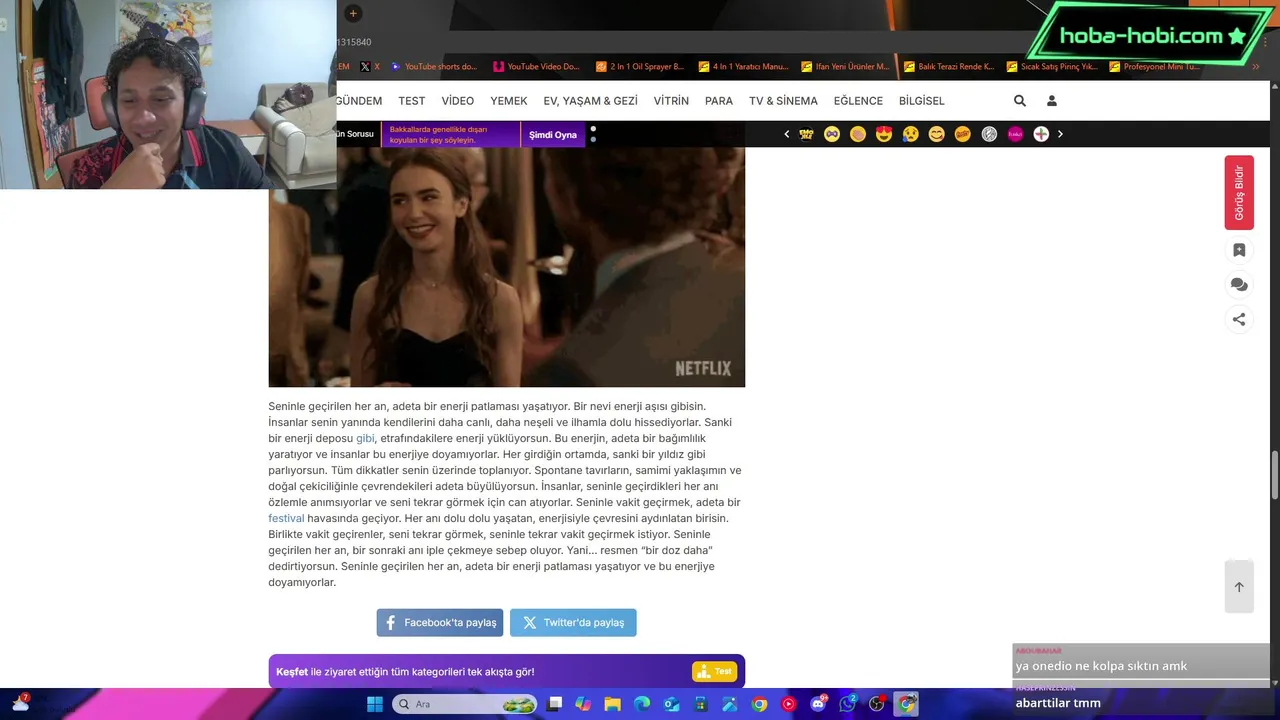Click the Netflix article image
This screenshot has height=720, width=1280.
click(506, 267)
